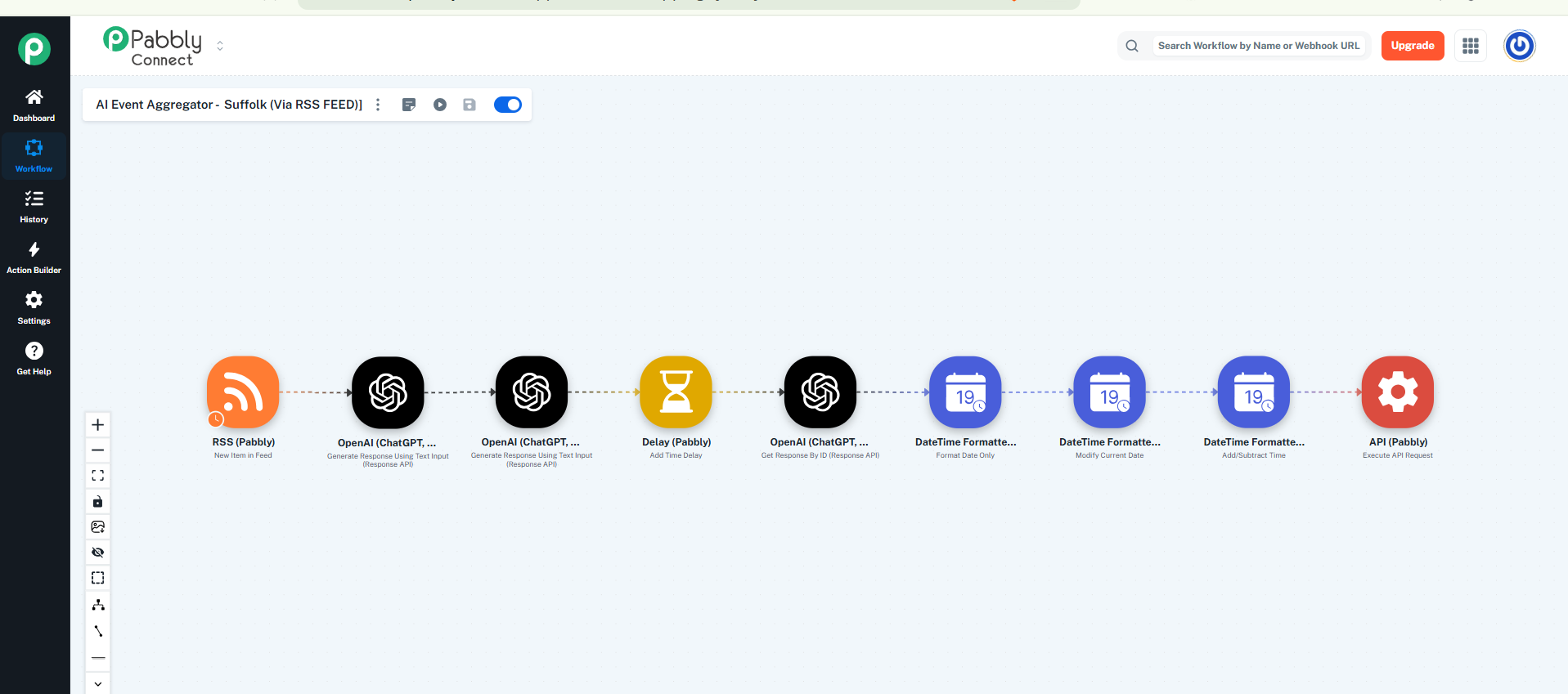
Task: Toggle the workflow enable switch off
Action: [x=508, y=105]
